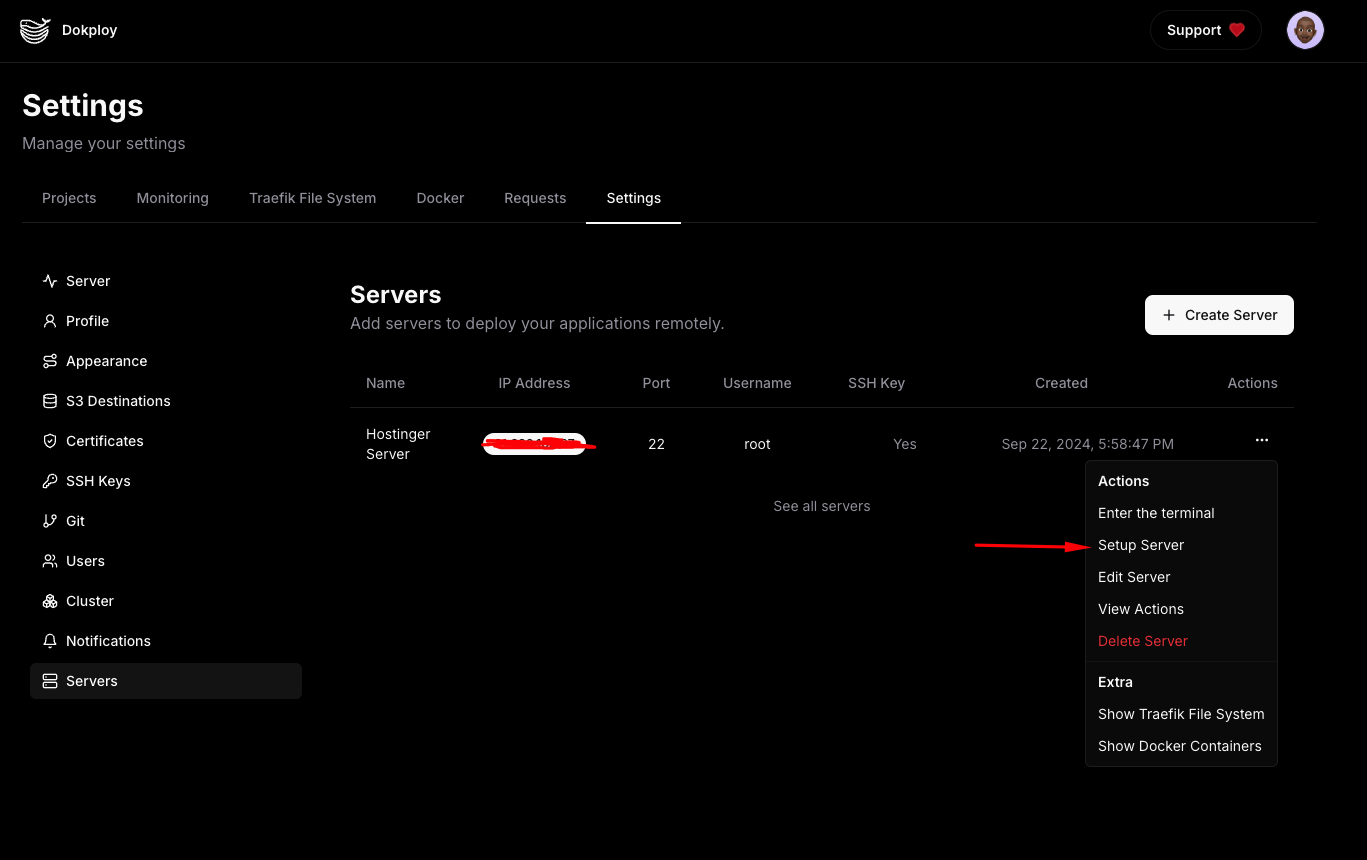The image size is (1367, 860).
Task: Toggle the three-dot actions menu for Hostinger Server
Action: click(1261, 440)
